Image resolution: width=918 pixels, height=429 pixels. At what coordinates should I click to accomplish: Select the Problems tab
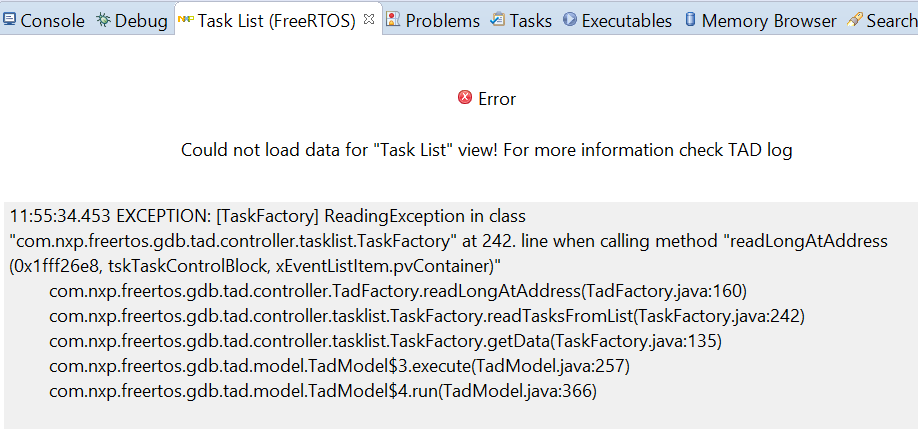point(442,20)
